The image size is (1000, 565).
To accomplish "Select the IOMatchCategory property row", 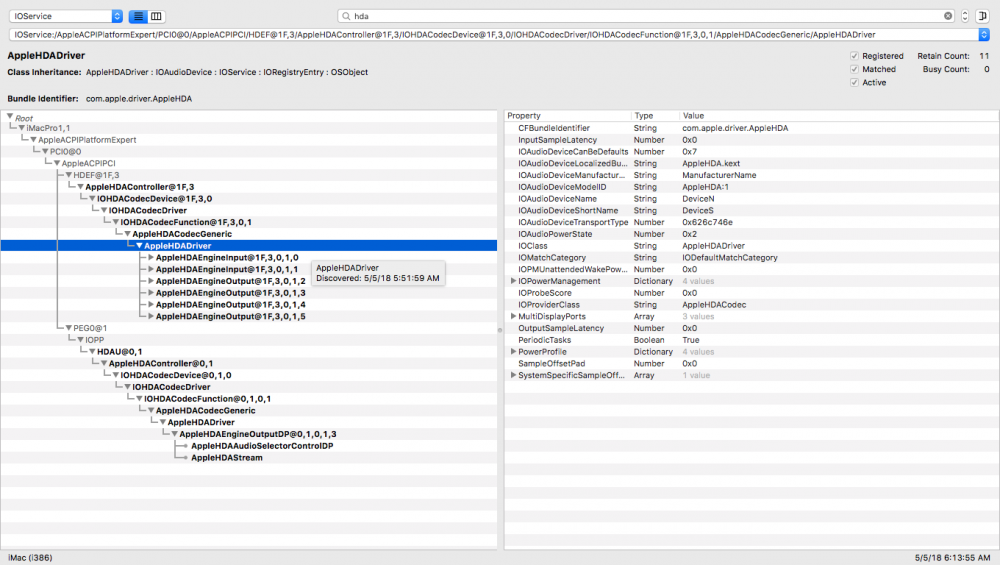I will pyautogui.click(x=751, y=258).
